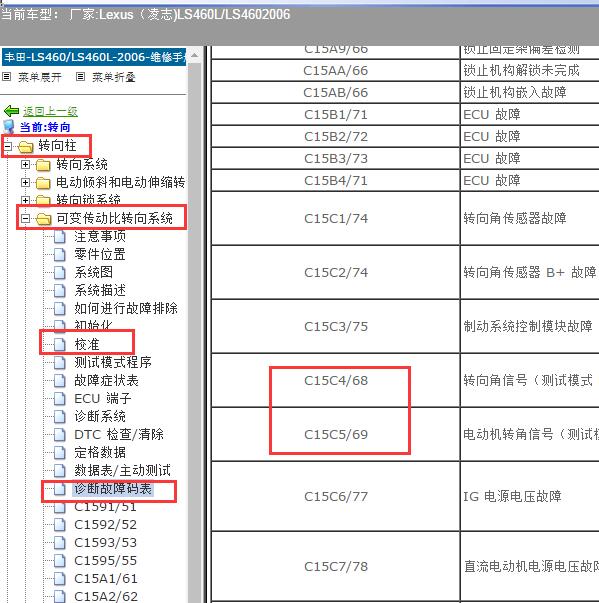Click the 丰田-LS460/LS460L-2006 manual title bar
The height and width of the screenshot is (603, 599).
pos(94,57)
